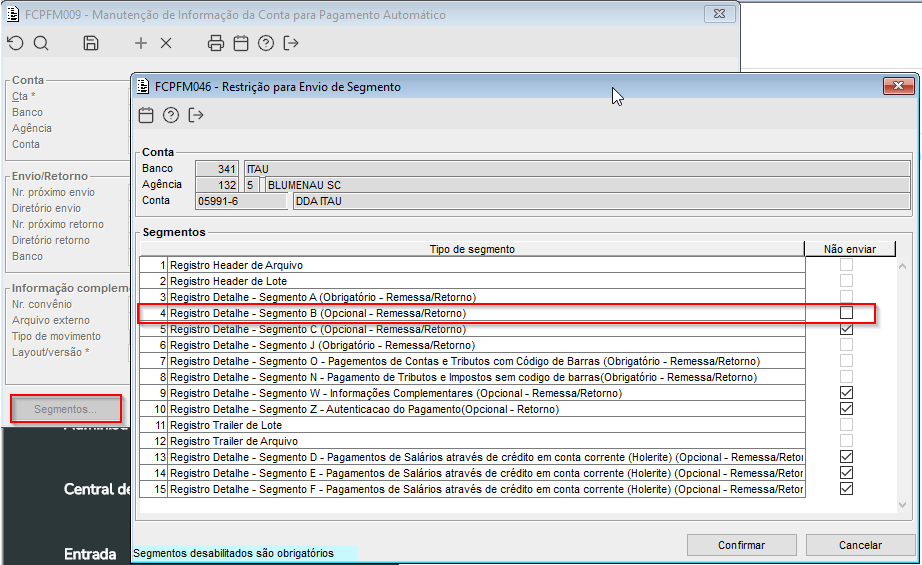This screenshot has height=565, width=922.
Task: Click Banco code field showing 341
Action: pyautogui.click(x=217, y=169)
